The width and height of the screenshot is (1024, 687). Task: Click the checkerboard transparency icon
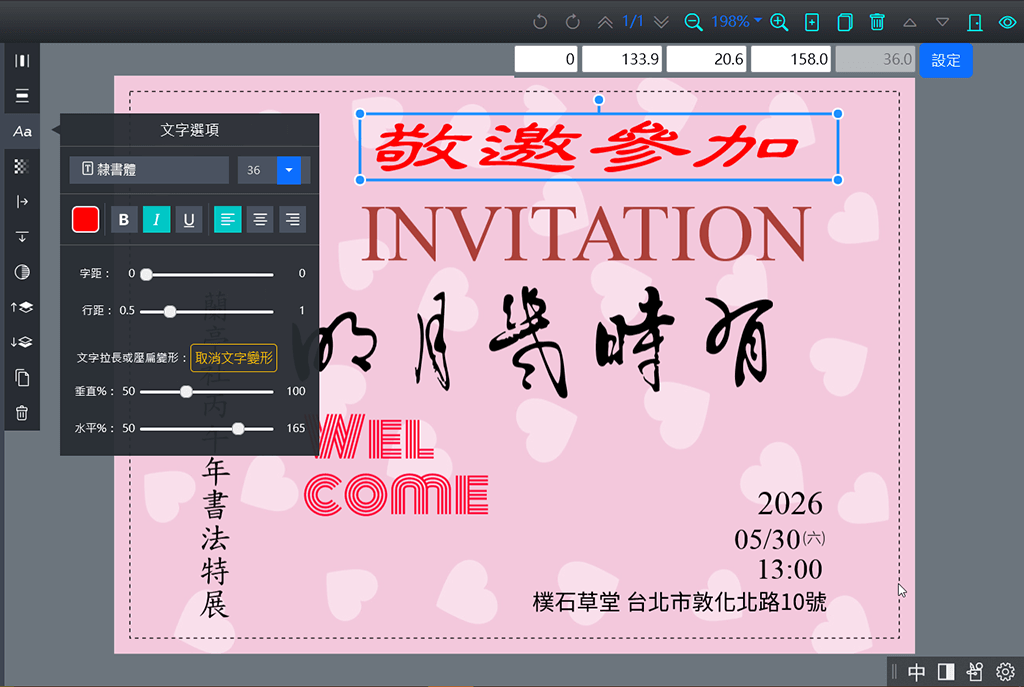point(22,167)
